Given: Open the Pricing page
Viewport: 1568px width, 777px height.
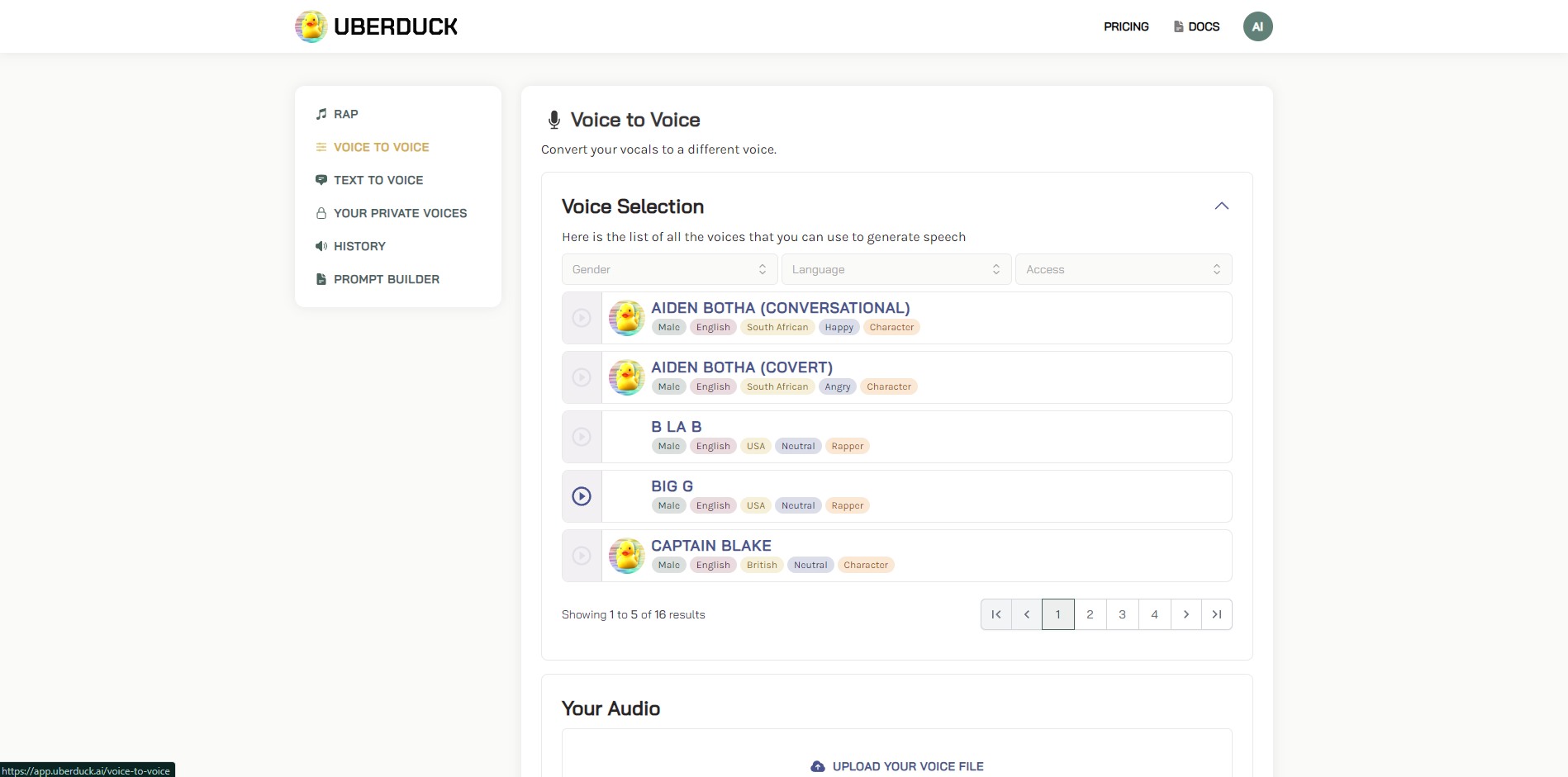Looking at the screenshot, I should 1126,26.
